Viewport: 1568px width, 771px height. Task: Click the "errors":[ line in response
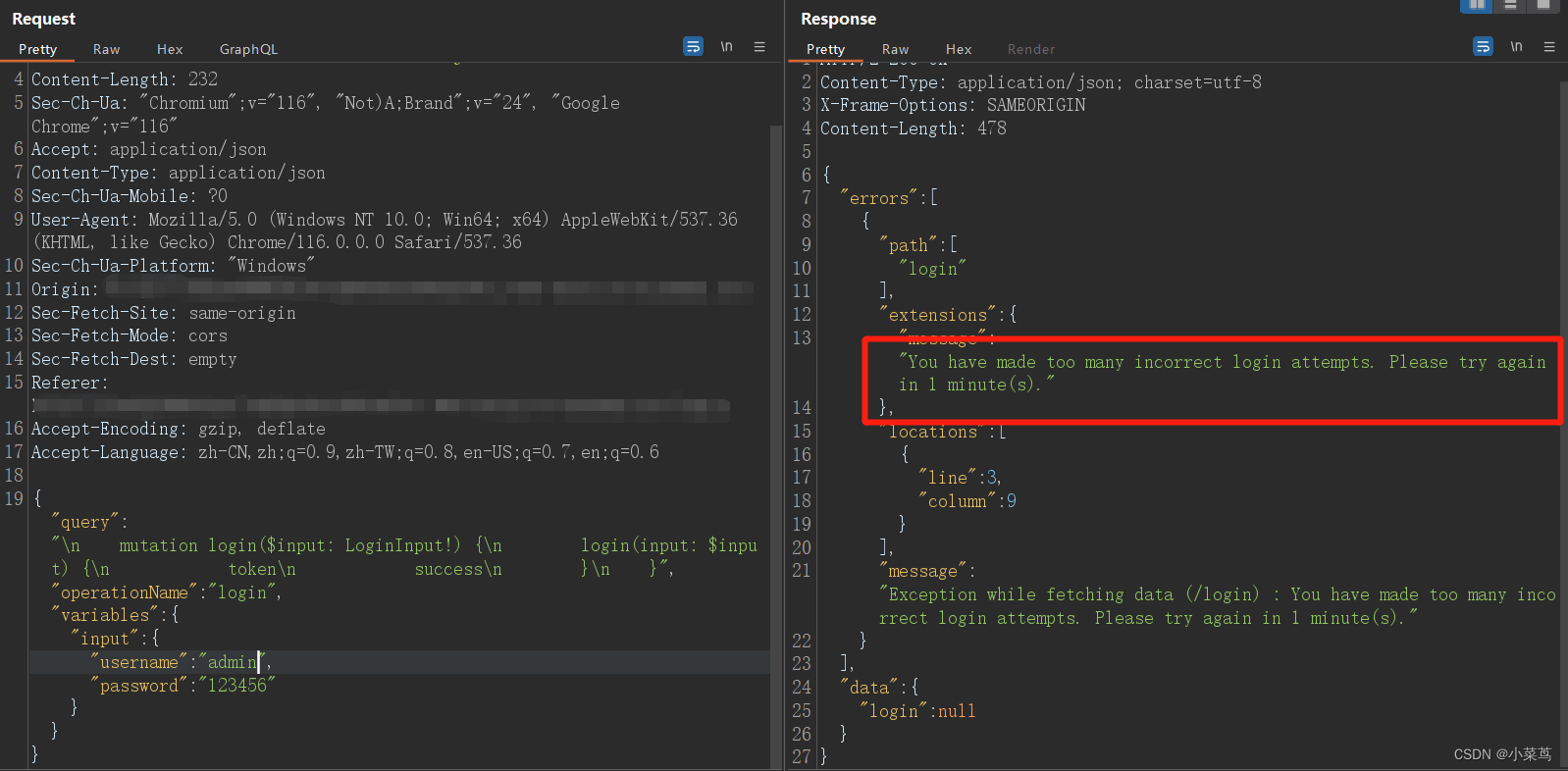(x=889, y=198)
